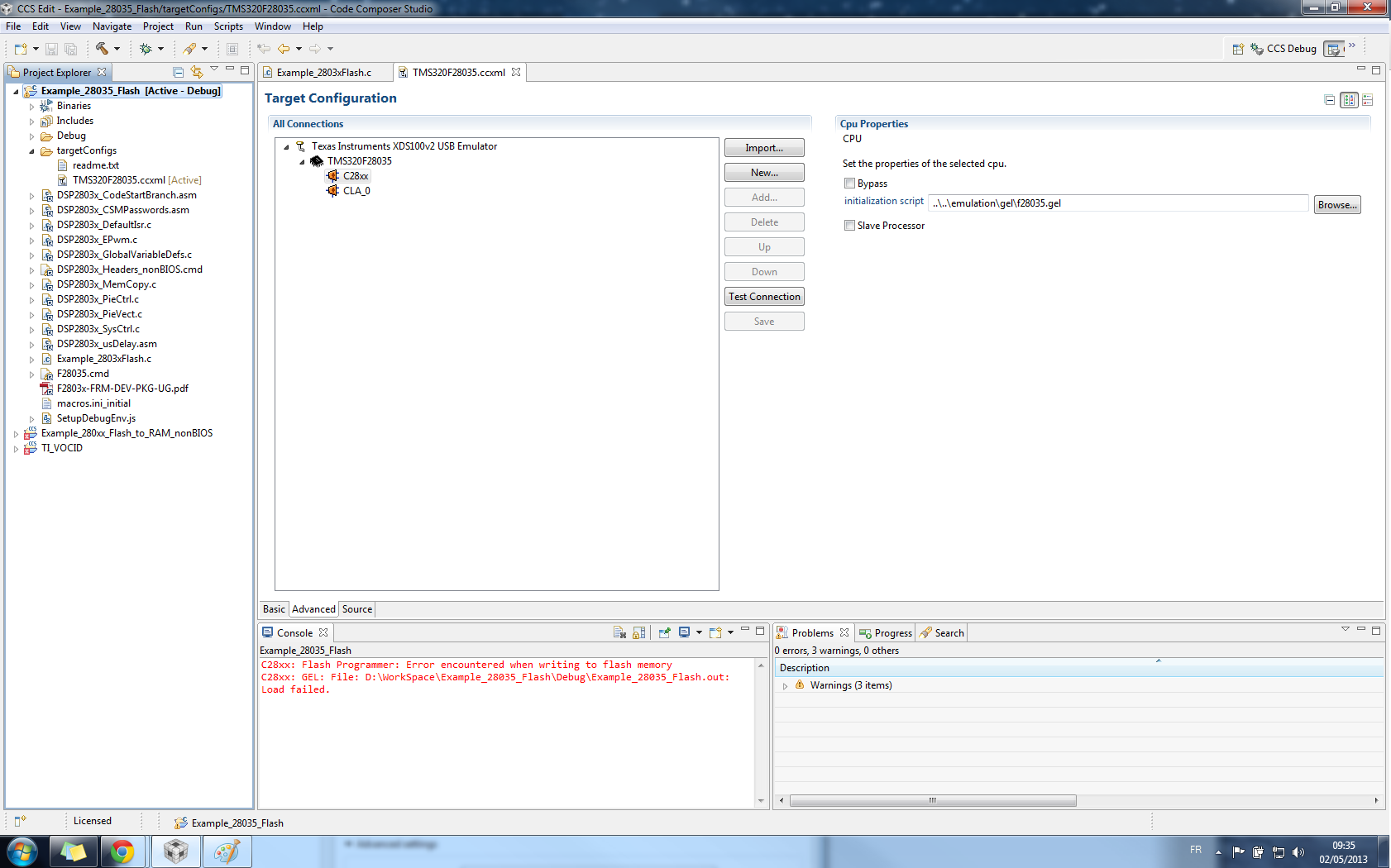1391x868 pixels.
Task: Click the hammer Build toolbar icon
Action: pyautogui.click(x=102, y=49)
